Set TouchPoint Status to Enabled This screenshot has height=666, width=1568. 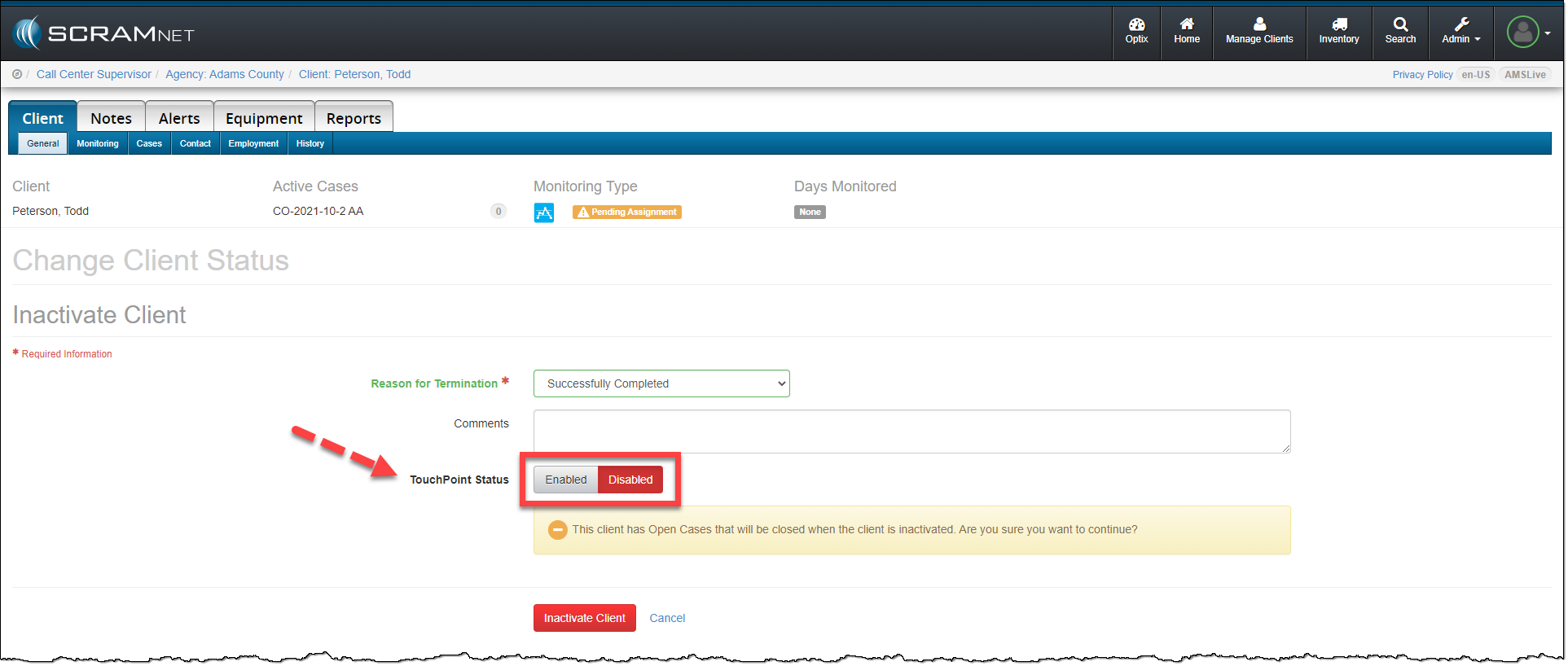(x=565, y=480)
